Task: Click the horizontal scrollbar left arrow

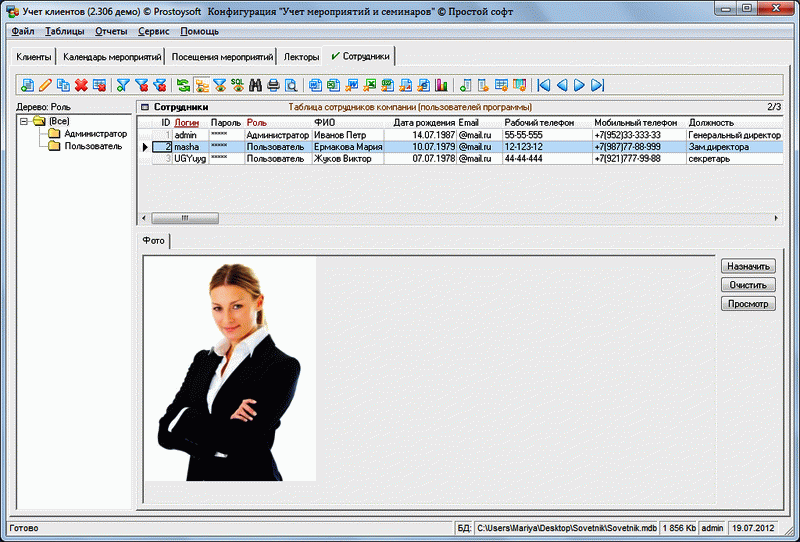Action: (144, 218)
